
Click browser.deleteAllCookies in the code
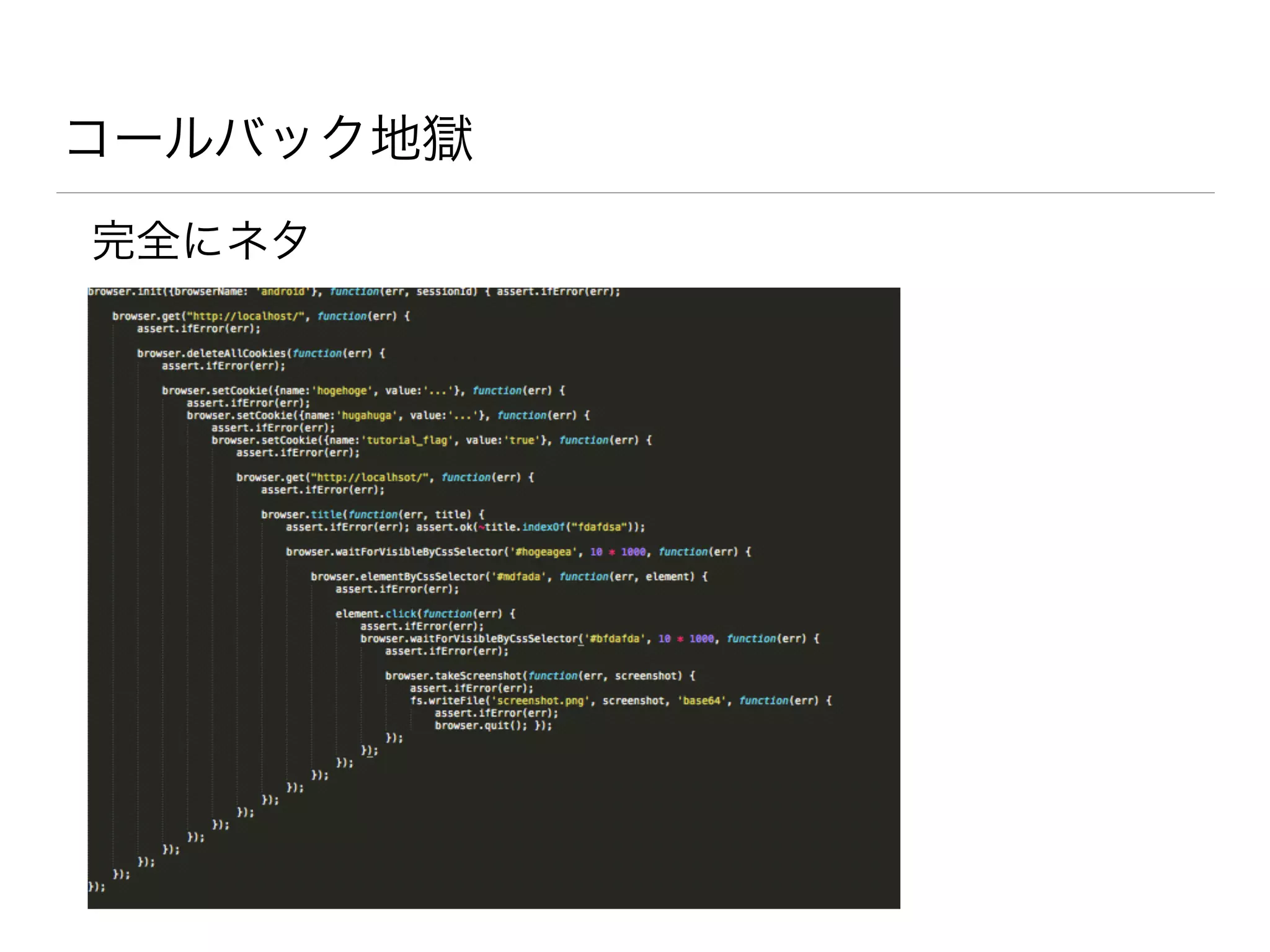pyautogui.click(x=211, y=353)
